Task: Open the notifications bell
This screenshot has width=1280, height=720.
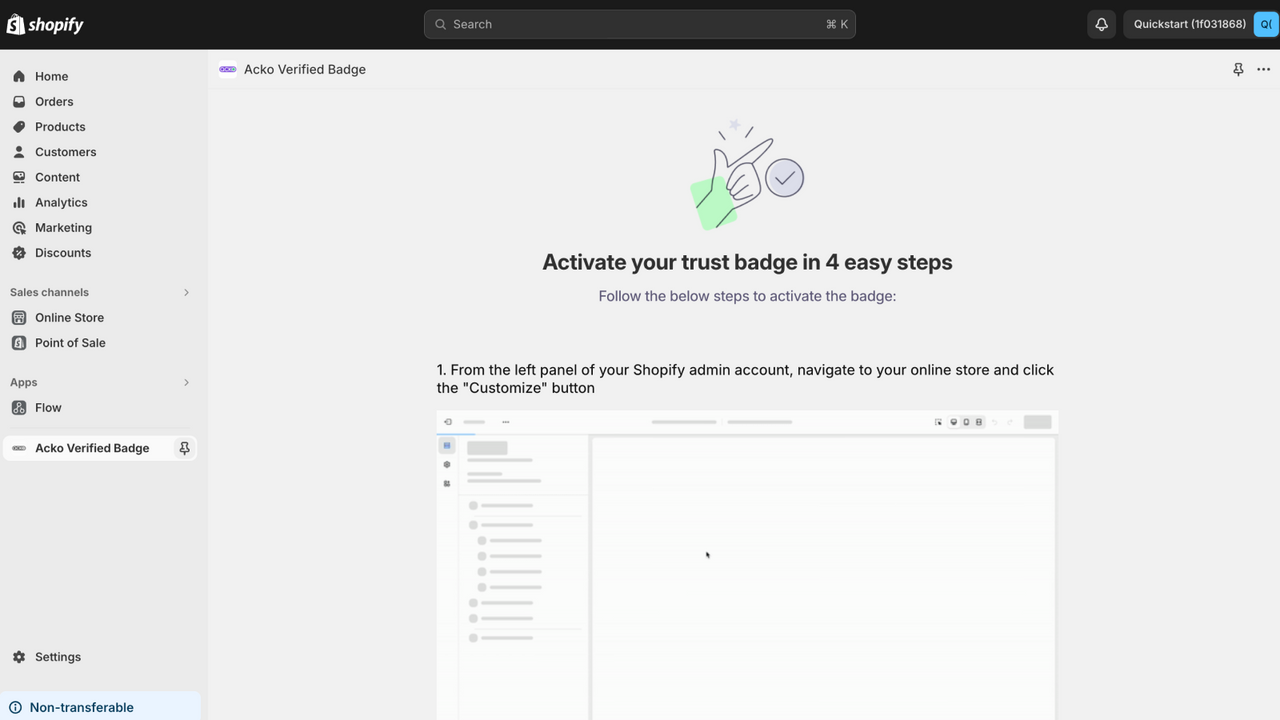Action: [x=1101, y=24]
